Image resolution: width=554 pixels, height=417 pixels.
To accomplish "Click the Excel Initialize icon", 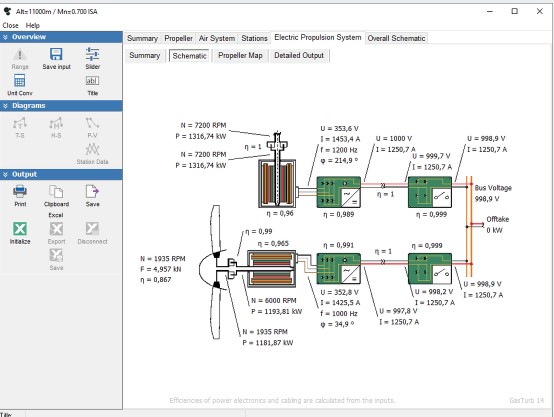I will (x=20, y=229).
